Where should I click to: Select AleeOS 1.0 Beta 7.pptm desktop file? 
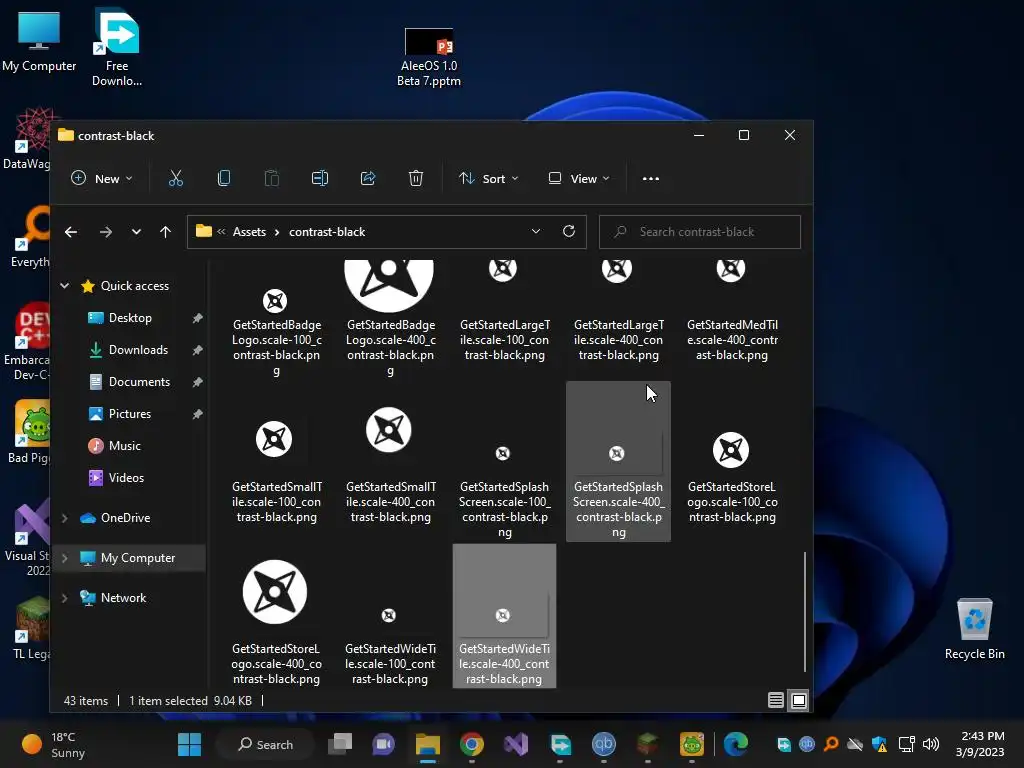(x=429, y=57)
